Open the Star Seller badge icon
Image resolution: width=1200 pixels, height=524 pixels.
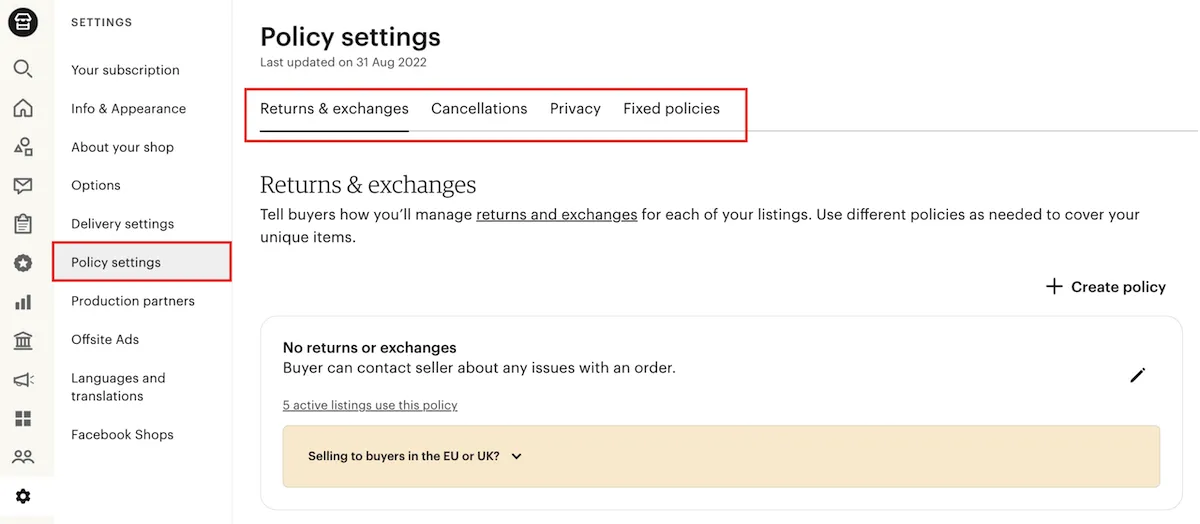pos(23,263)
